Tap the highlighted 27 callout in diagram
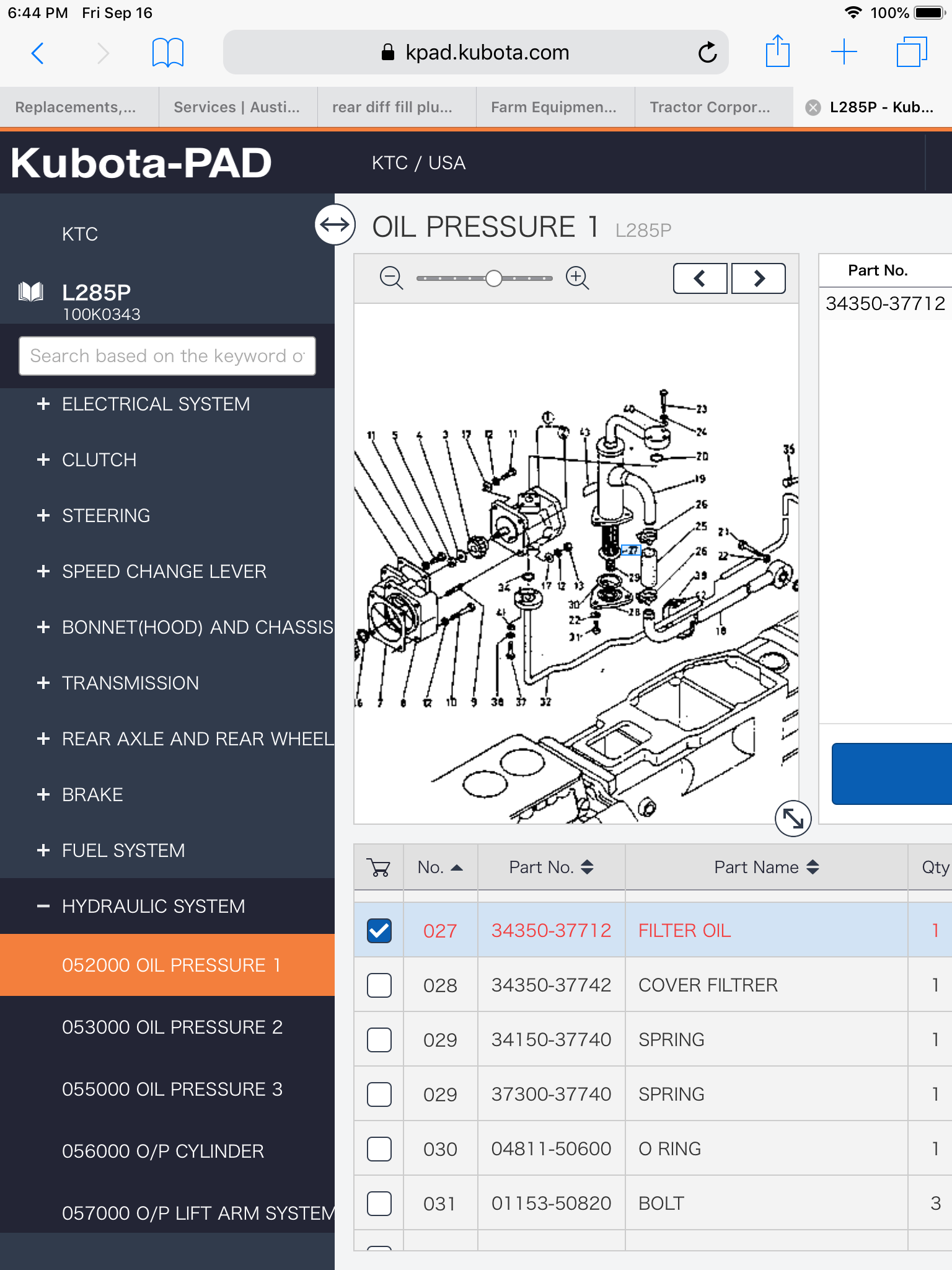The image size is (952, 1270). tap(631, 550)
